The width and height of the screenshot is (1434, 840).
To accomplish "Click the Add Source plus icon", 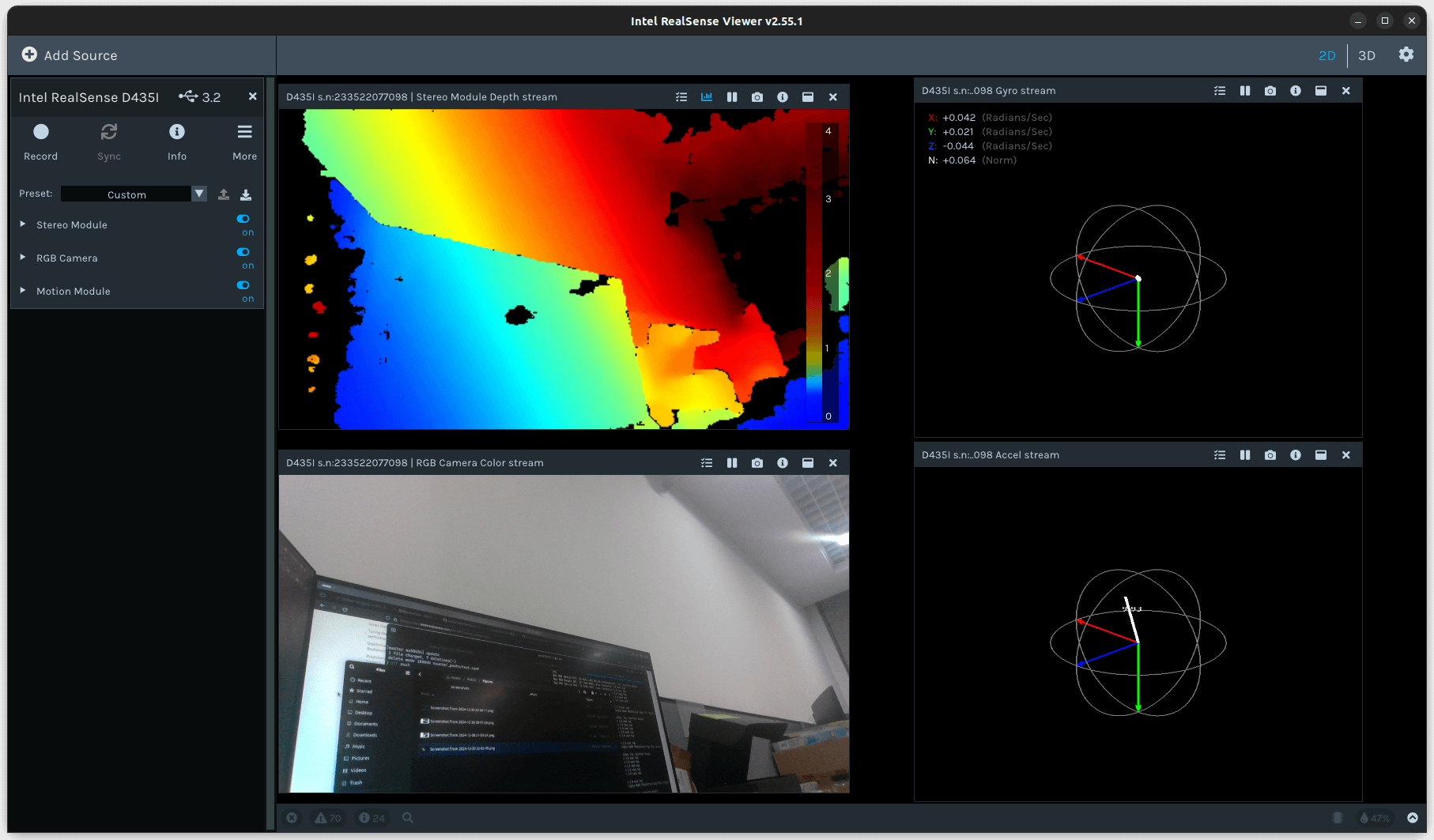I will tap(29, 55).
